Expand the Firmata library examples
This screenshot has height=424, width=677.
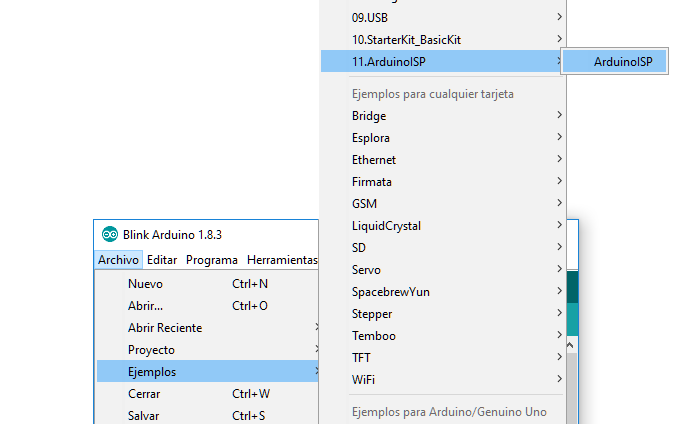[x=372, y=182]
